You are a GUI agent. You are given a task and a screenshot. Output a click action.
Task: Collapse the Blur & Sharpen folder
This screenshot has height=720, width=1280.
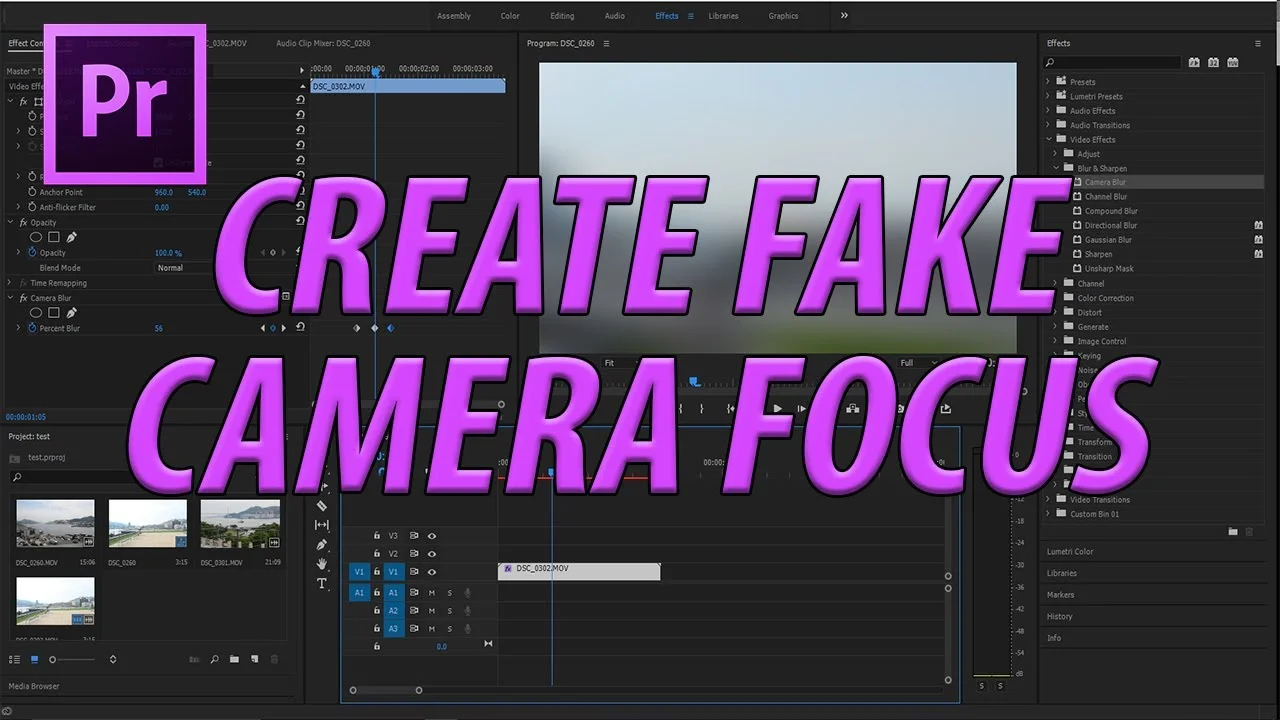coord(1056,168)
